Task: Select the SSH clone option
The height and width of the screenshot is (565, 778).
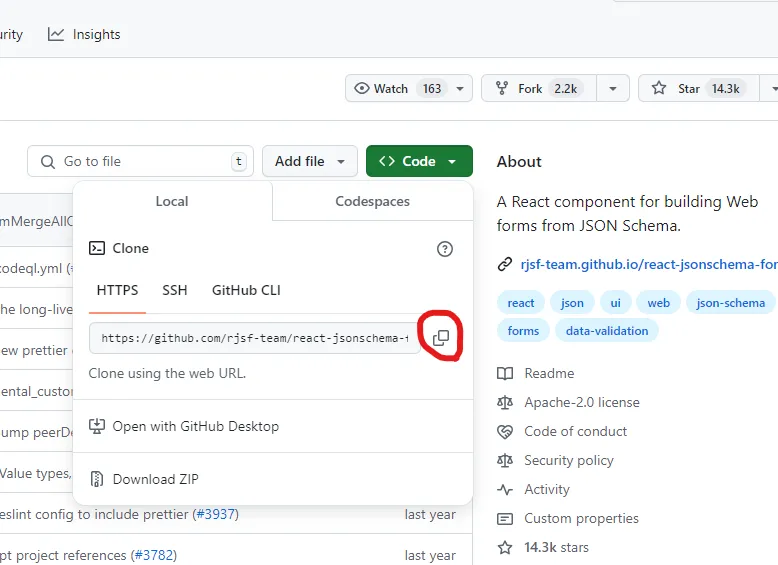Action: [x=175, y=290]
